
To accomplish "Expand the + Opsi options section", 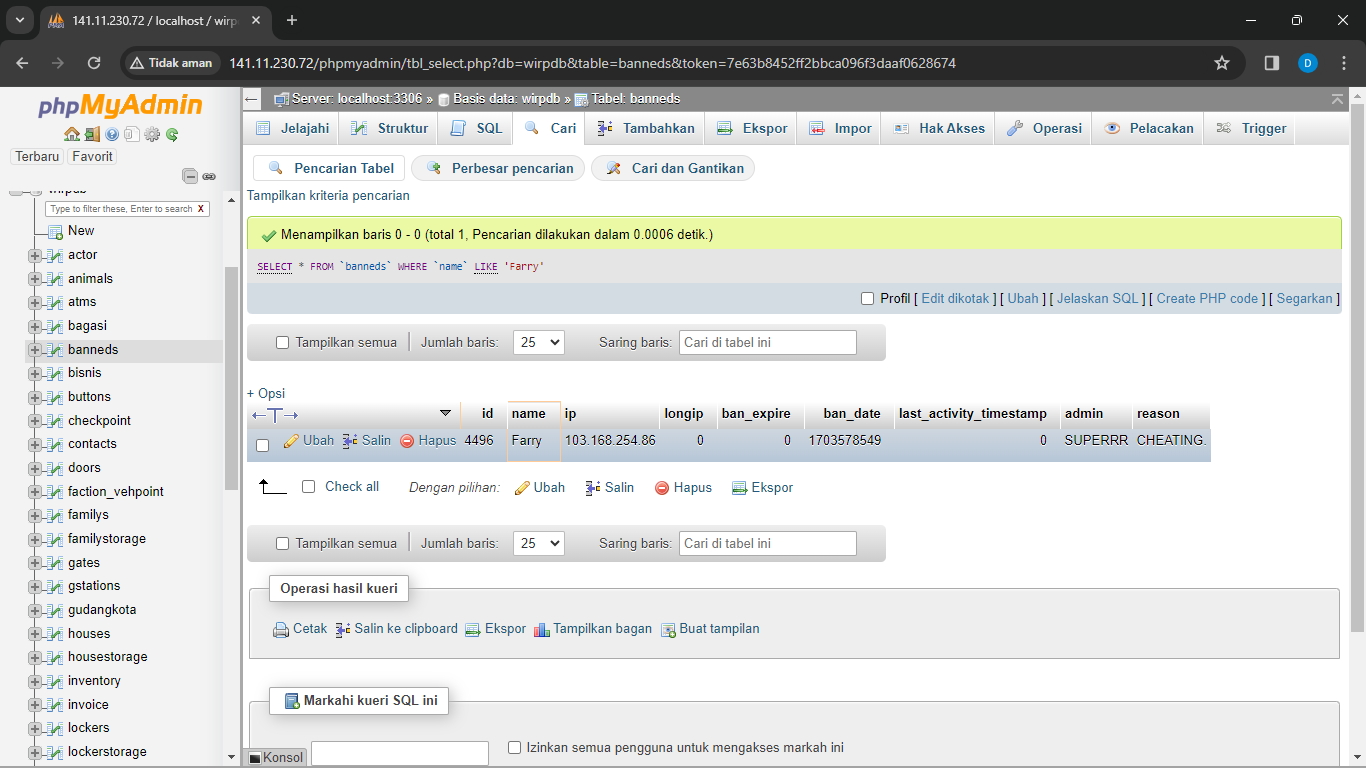I will [x=266, y=393].
